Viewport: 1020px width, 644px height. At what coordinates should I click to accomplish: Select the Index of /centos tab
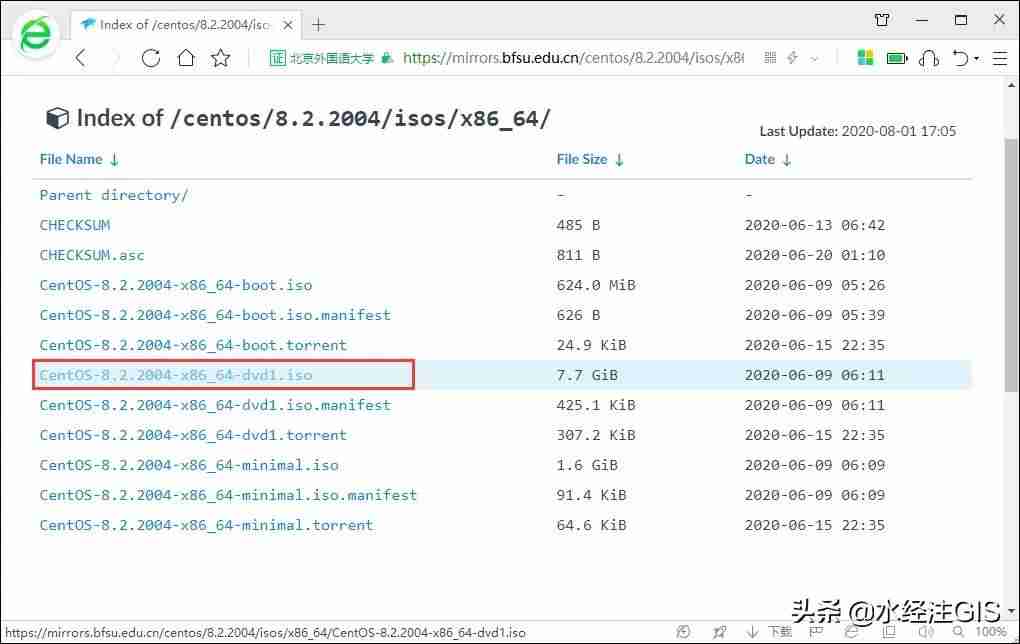coord(185,25)
